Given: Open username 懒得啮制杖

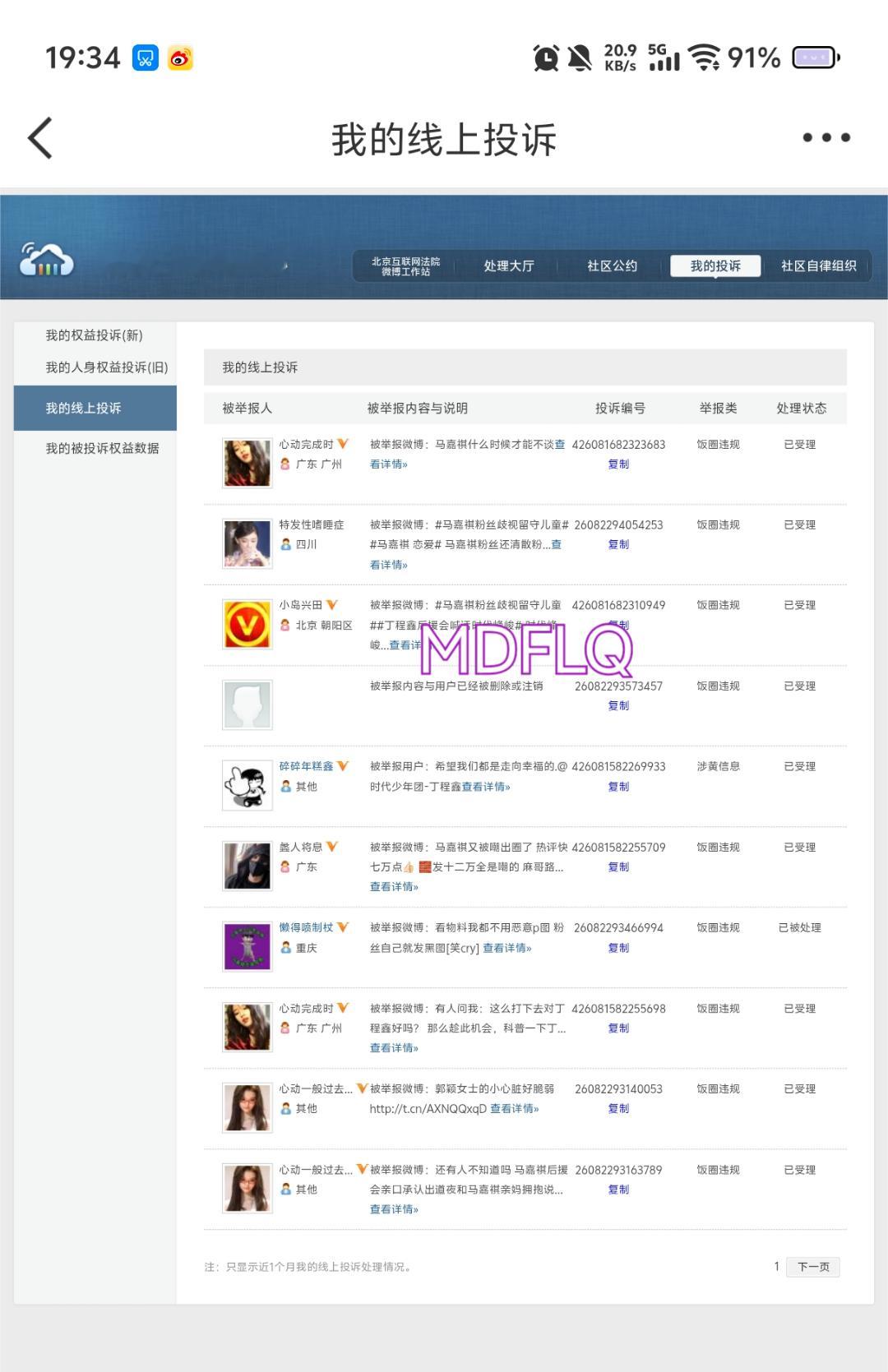Looking at the screenshot, I should coord(306,927).
